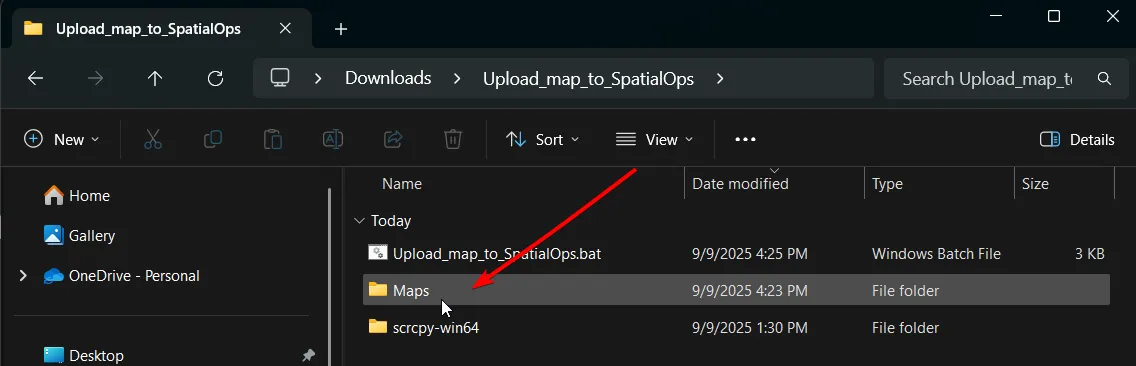1136x366 pixels.
Task: Close the Upload_map_to_SpatialOps tab
Action: 285,28
